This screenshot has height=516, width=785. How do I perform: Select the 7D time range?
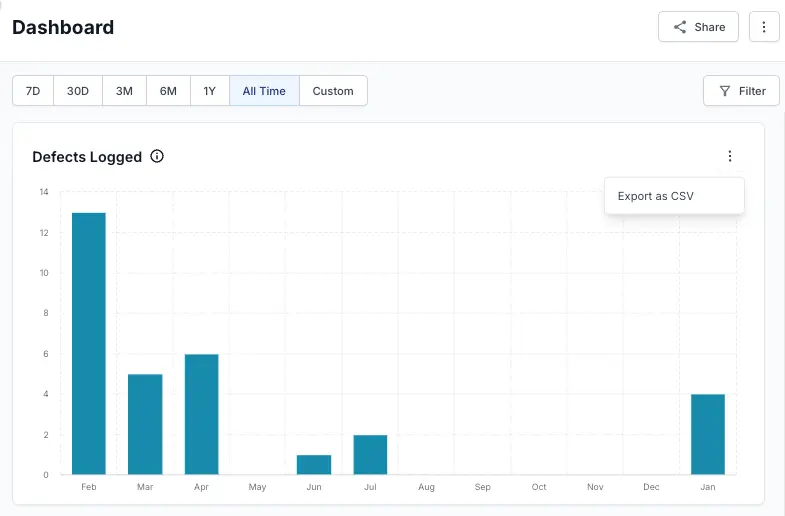(x=33, y=91)
